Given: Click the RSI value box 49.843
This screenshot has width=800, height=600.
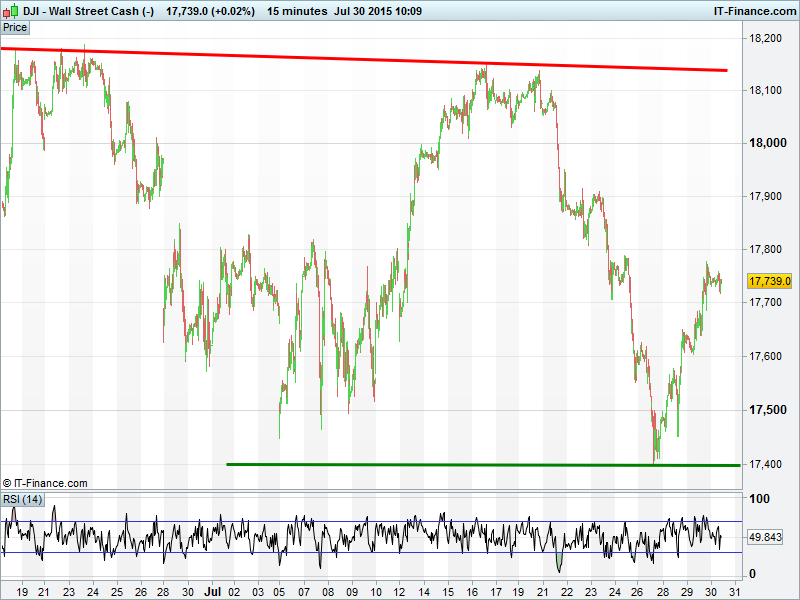Looking at the screenshot, I should [765, 537].
